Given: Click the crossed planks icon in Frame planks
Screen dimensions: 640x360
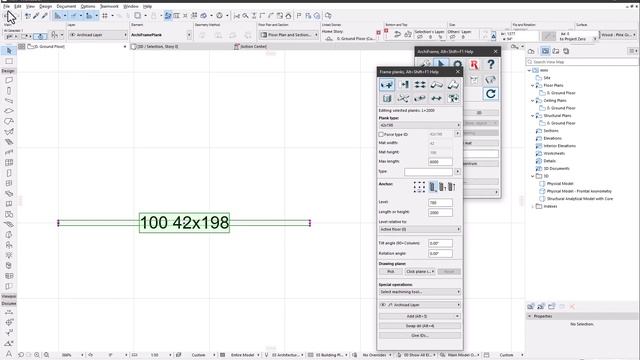Looking at the screenshot, I should pyautogui.click(x=404, y=98).
